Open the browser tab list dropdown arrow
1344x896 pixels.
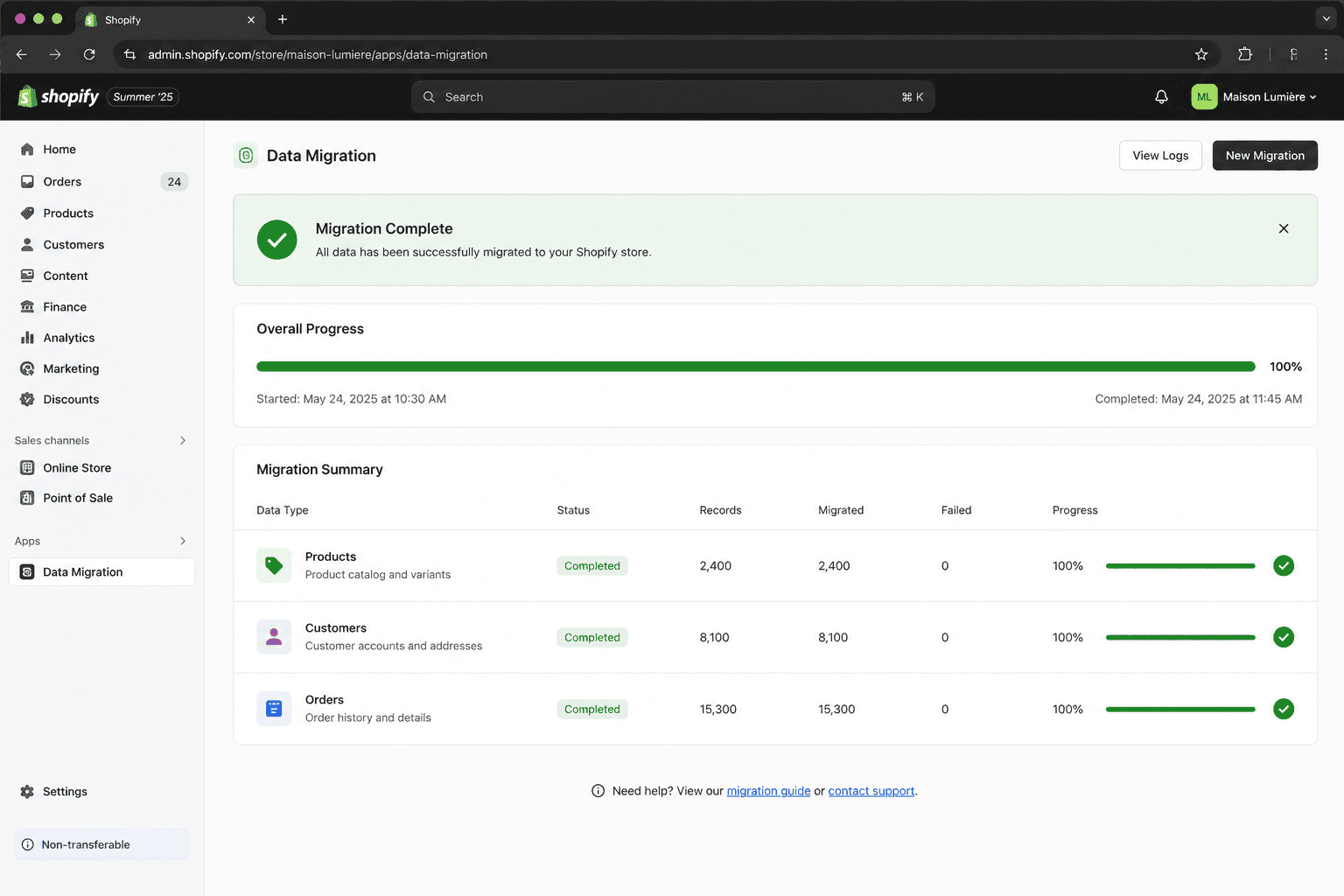(x=1326, y=18)
